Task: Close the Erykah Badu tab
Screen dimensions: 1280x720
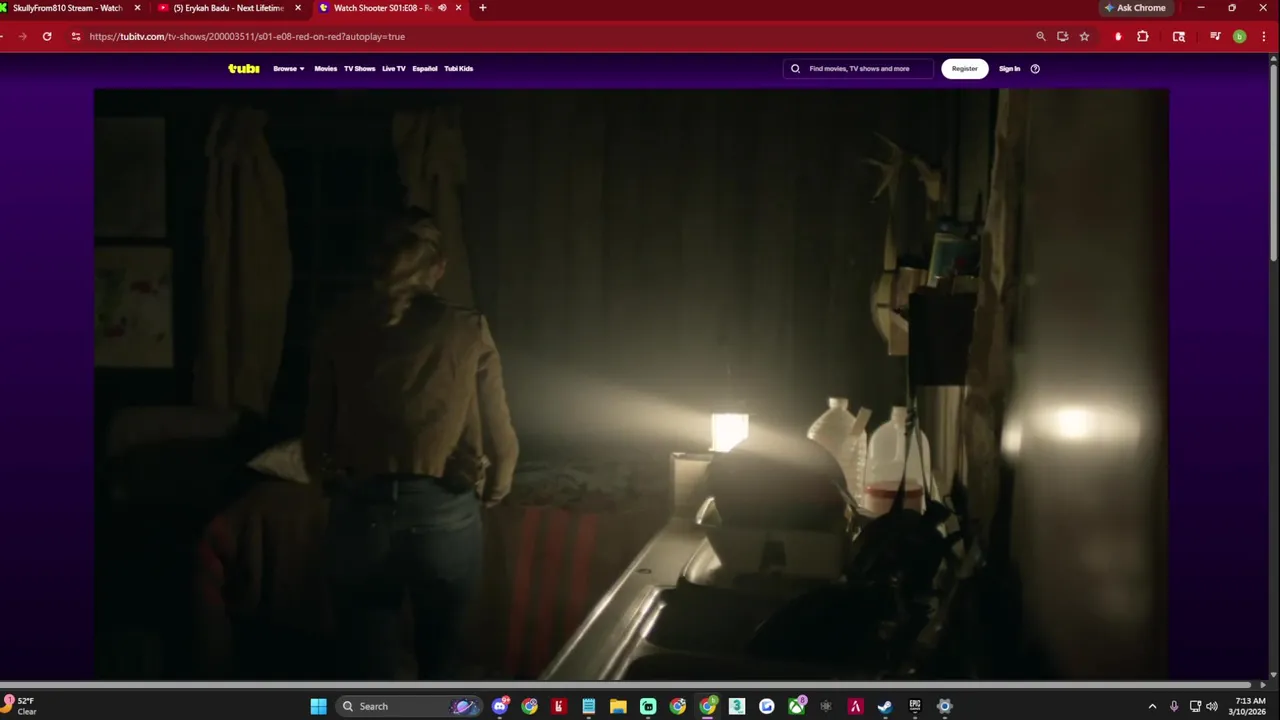Action: 298,8
